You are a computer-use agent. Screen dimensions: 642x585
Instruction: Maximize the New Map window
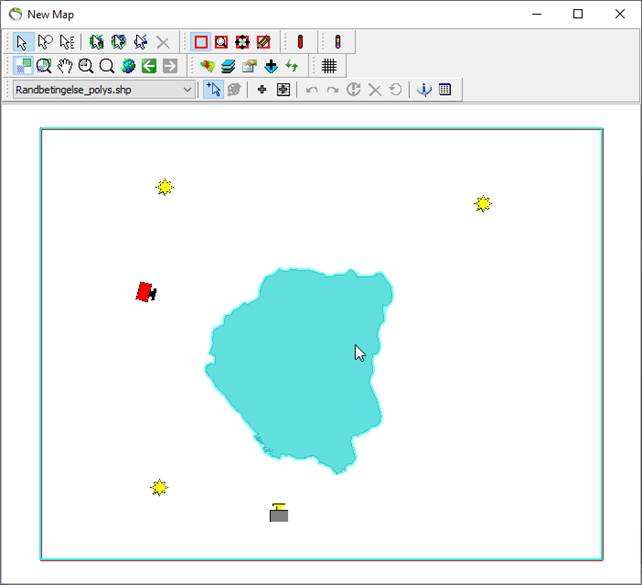(578, 14)
